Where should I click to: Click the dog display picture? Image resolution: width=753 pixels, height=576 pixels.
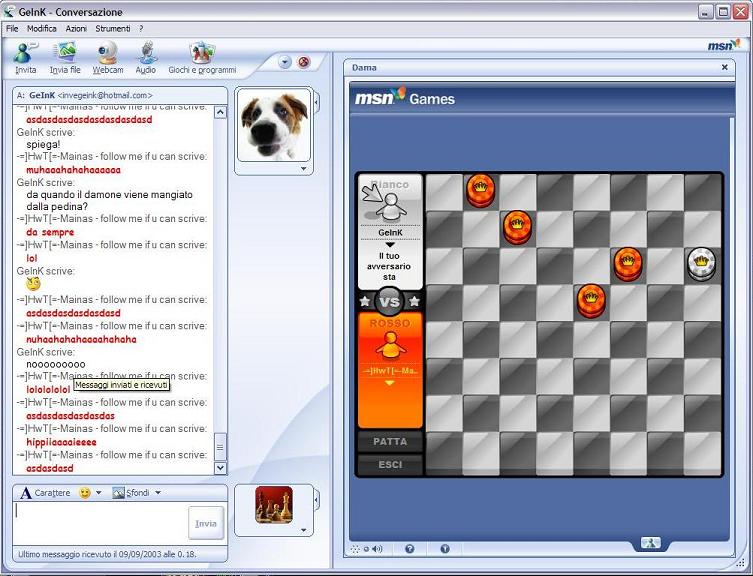(x=274, y=126)
